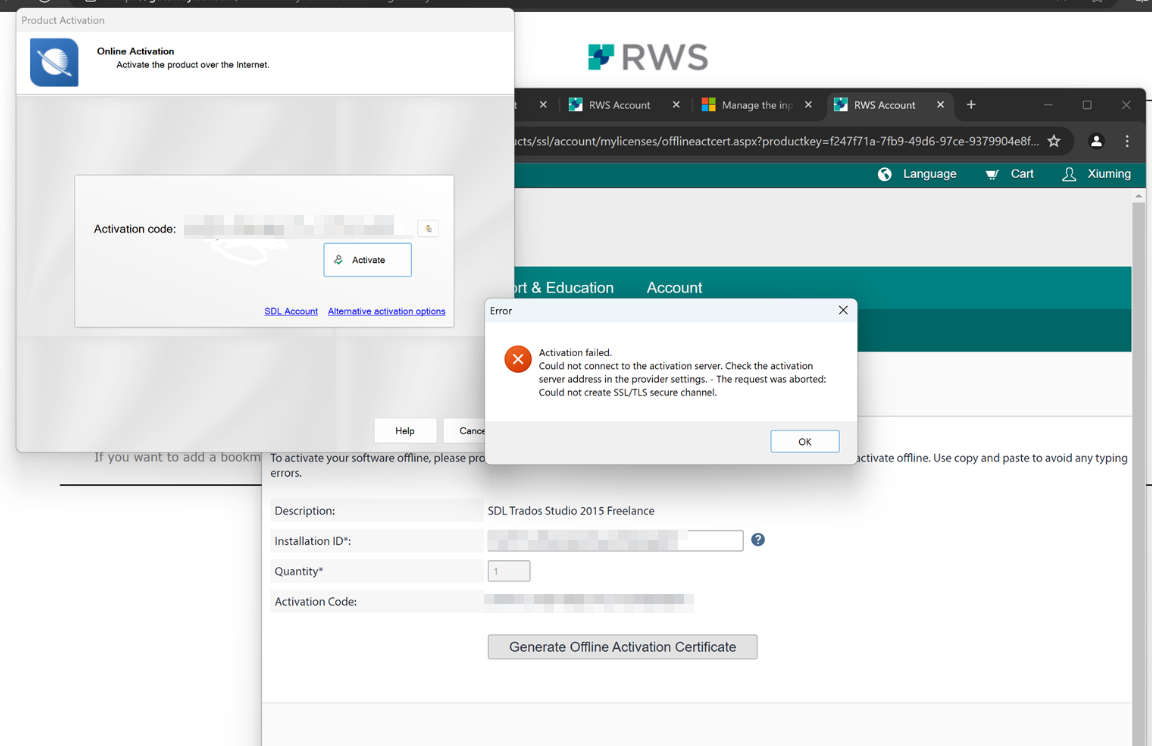This screenshot has height=746, width=1152.
Task: Click the Description label in form
Action: pyautogui.click(x=304, y=511)
